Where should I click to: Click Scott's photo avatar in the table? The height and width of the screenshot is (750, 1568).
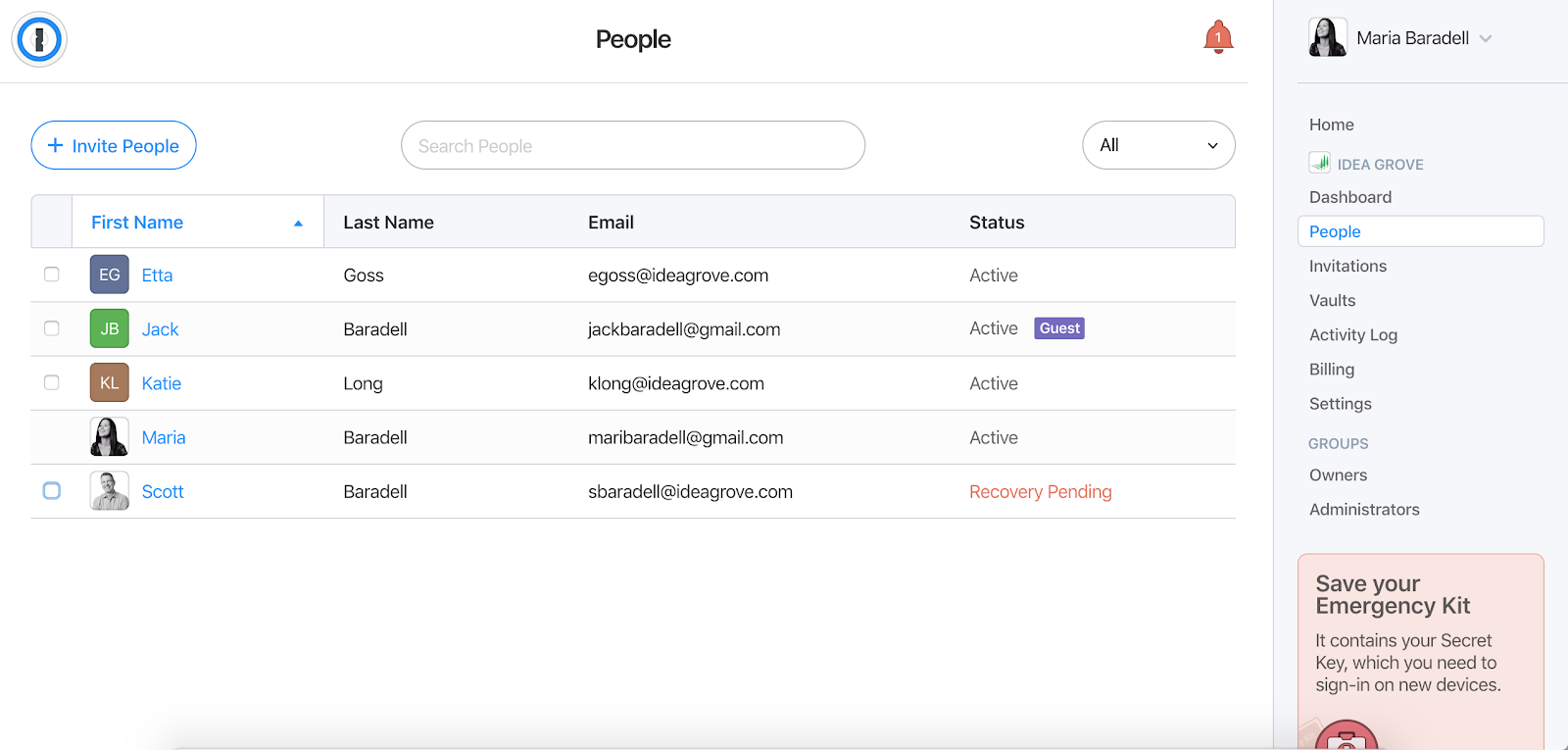[x=110, y=491]
